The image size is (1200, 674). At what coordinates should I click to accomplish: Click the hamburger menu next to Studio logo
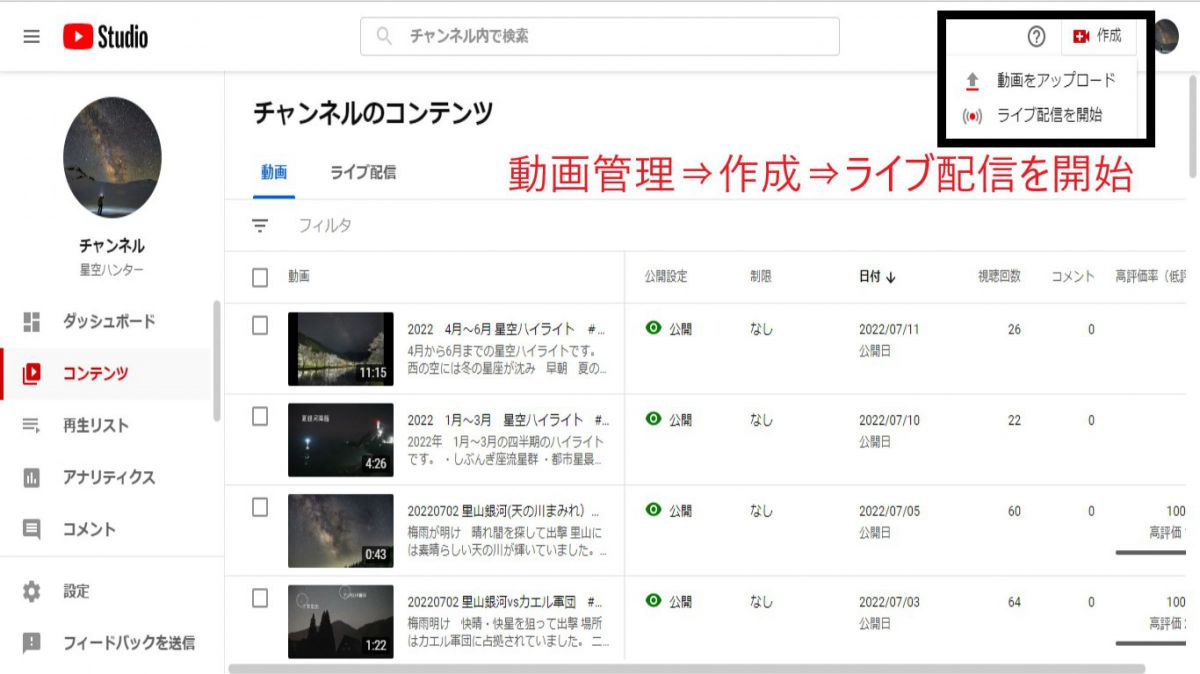click(31, 36)
